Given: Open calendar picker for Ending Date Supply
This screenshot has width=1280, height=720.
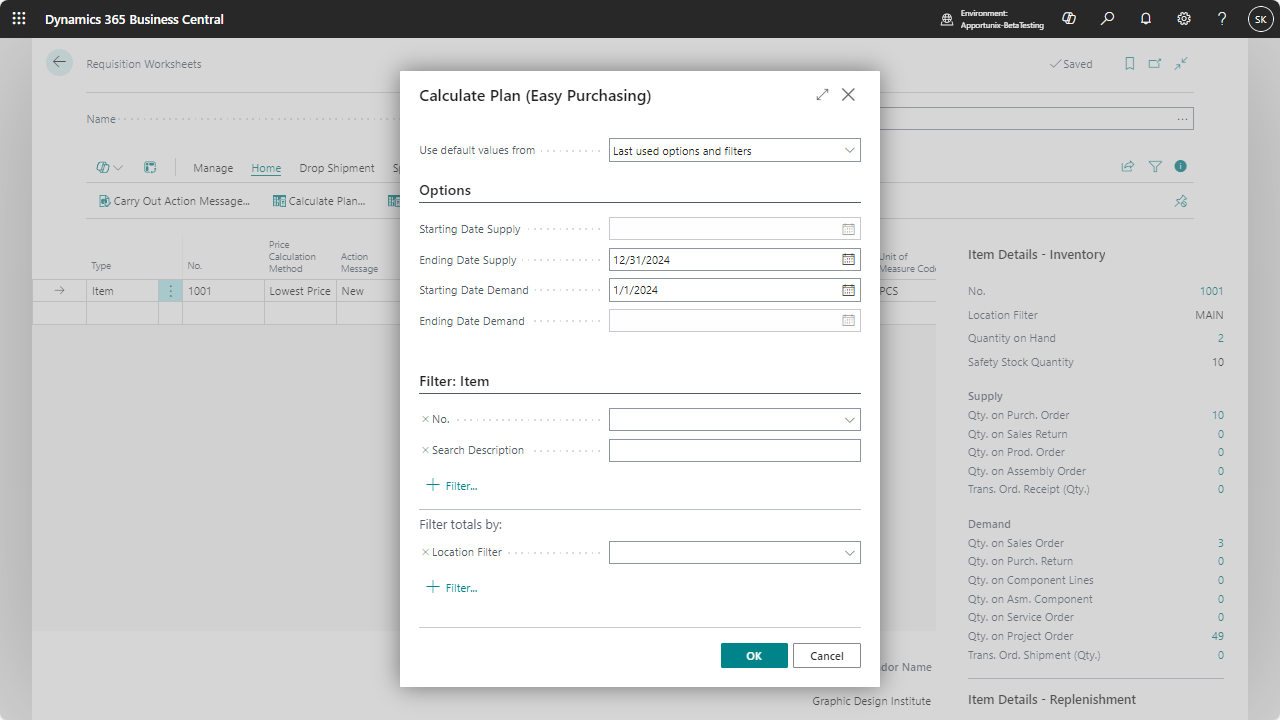Looking at the screenshot, I should click(x=848, y=260).
